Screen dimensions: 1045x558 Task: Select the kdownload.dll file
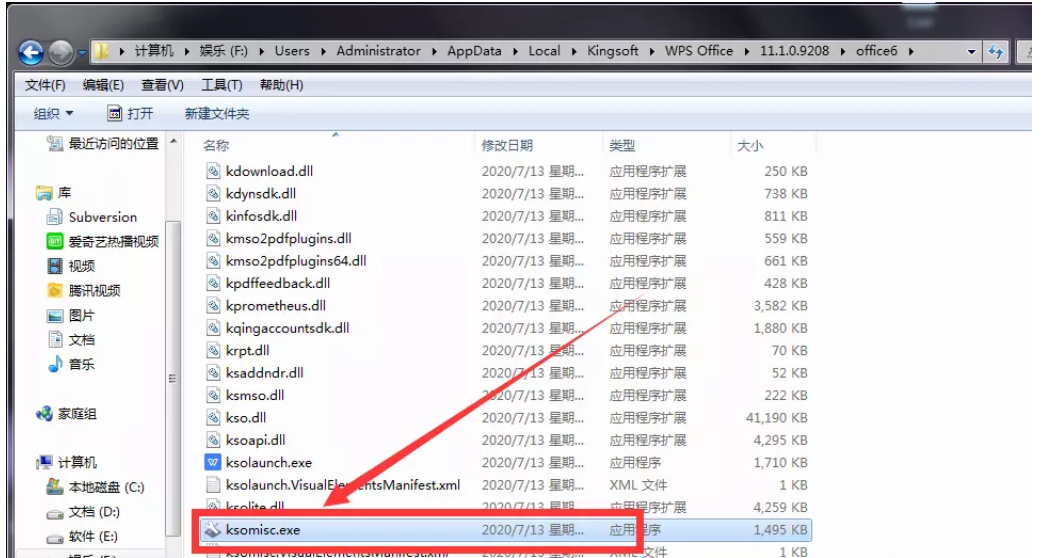269,171
